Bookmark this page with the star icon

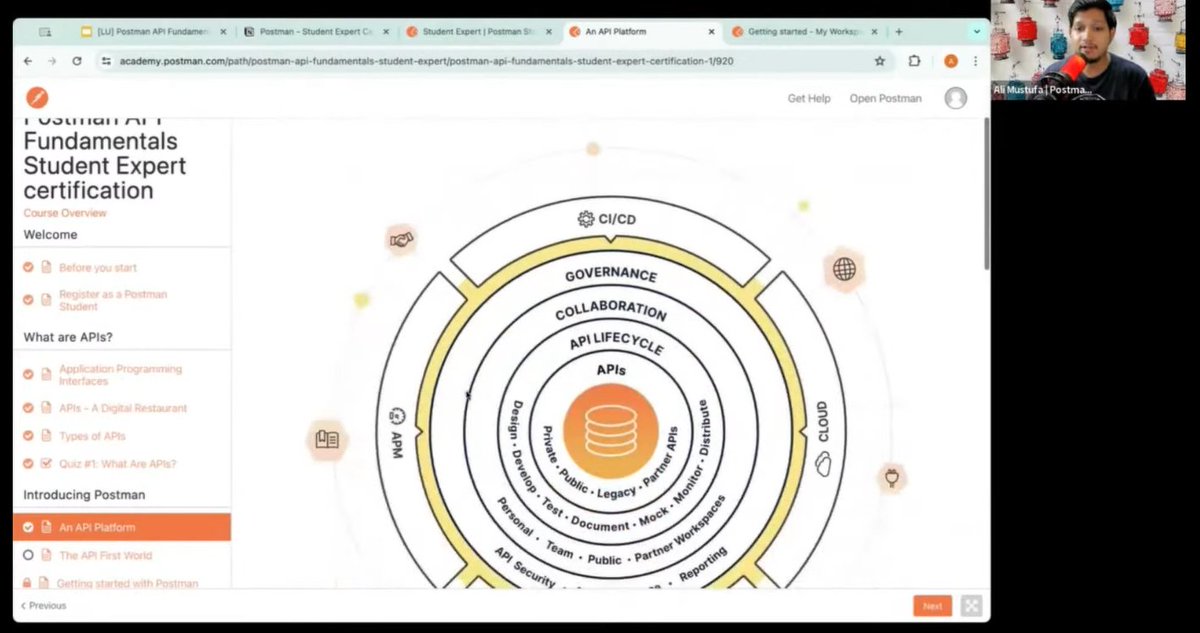click(880, 61)
